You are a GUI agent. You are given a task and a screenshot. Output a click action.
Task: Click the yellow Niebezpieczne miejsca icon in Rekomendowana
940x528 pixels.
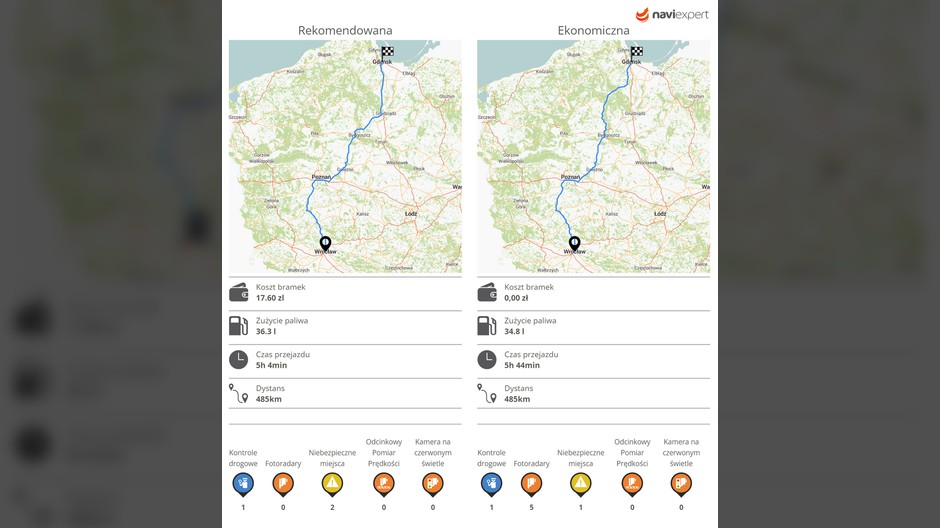(x=332, y=484)
